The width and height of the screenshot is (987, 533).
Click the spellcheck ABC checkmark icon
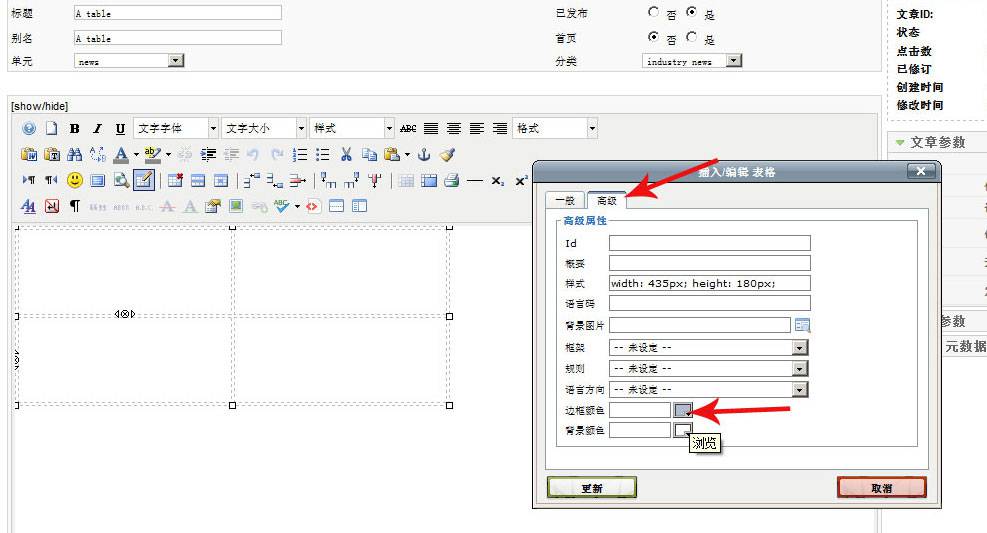(x=281, y=206)
